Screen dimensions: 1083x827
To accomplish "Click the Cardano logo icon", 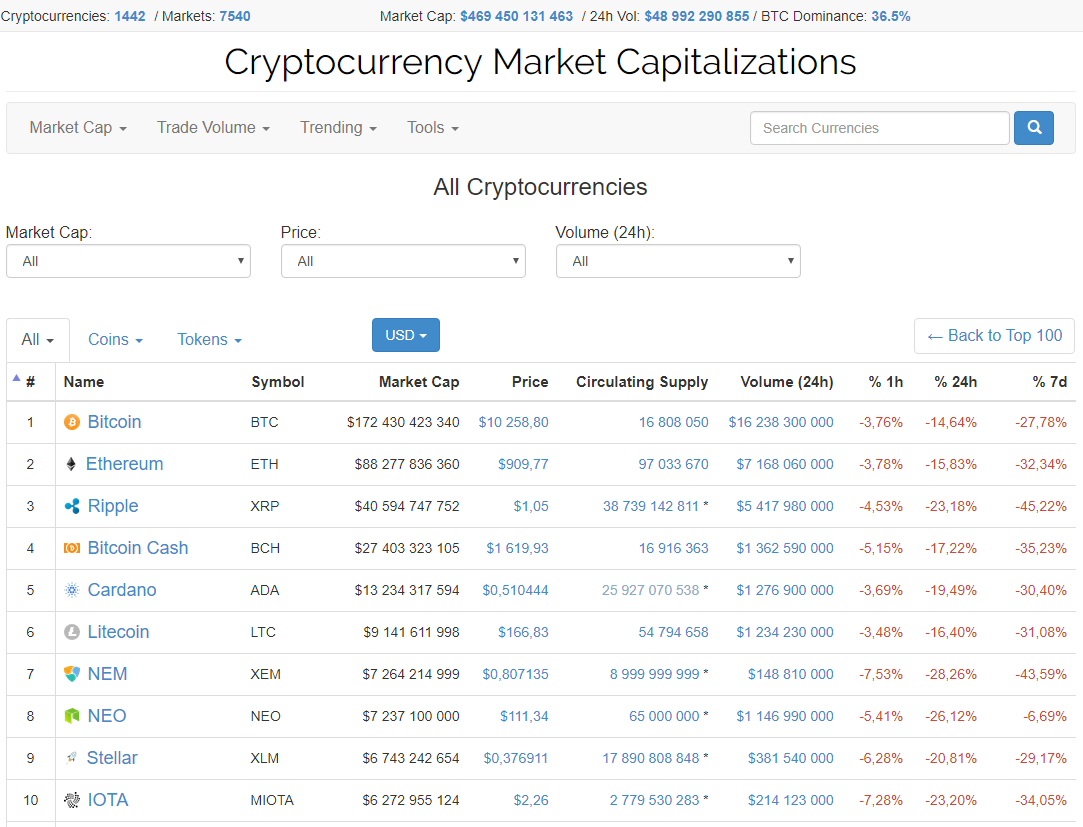I will click(x=71, y=590).
